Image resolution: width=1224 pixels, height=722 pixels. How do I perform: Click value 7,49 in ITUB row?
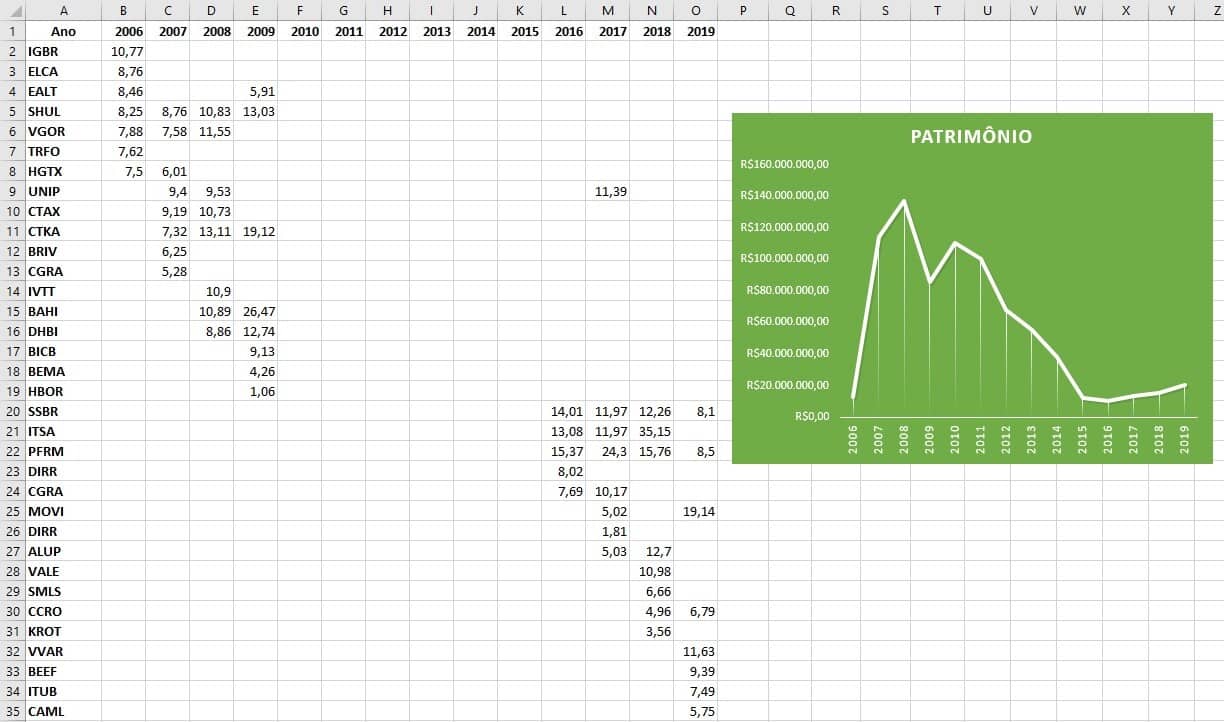pyautogui.click(x=695, y=691)
